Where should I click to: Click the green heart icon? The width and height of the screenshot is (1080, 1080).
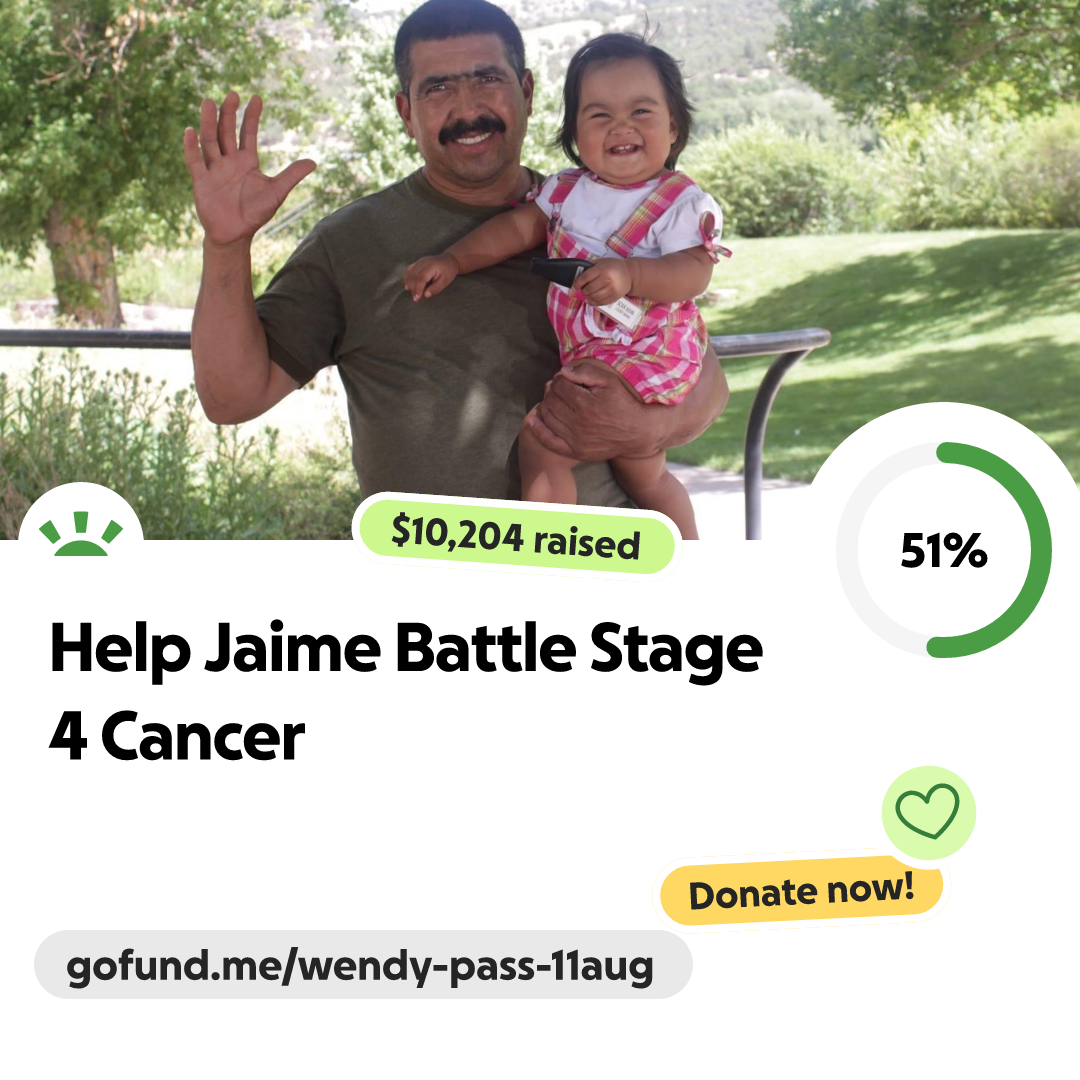point(927,811)
